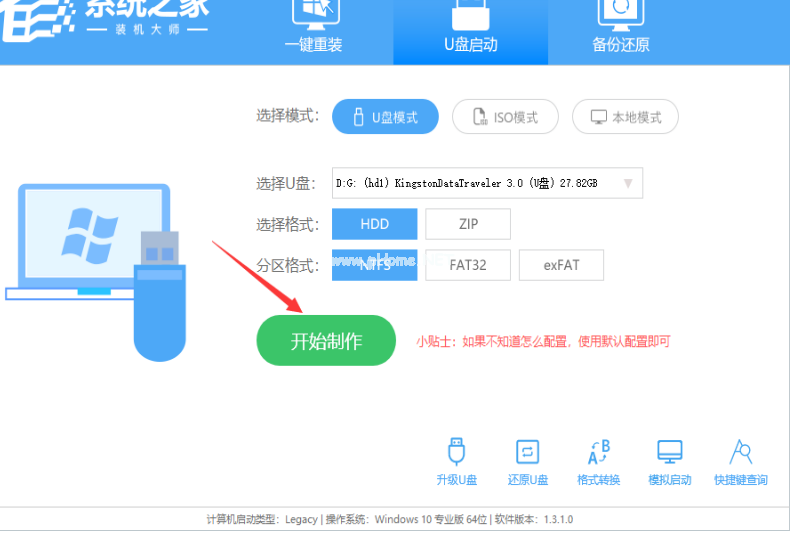Choose HDD as the format
This screenshot has height=537, width=795.
pos(374,224)
